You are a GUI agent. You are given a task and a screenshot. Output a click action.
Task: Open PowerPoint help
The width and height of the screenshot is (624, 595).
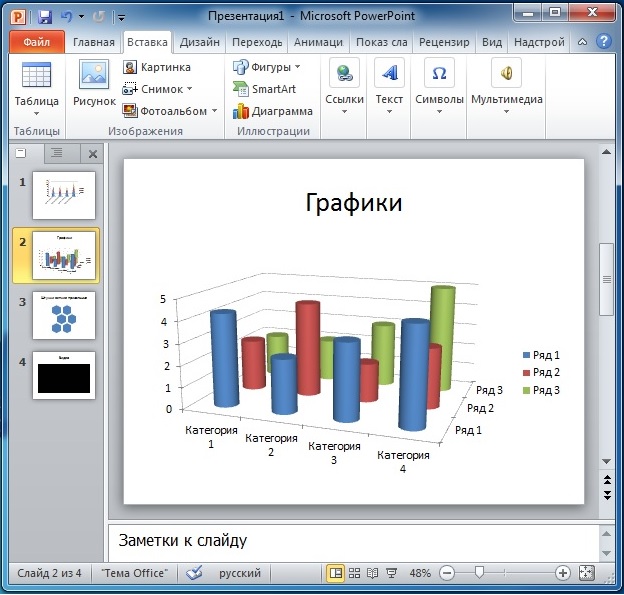pyautogui.click(x=604, y=41)
